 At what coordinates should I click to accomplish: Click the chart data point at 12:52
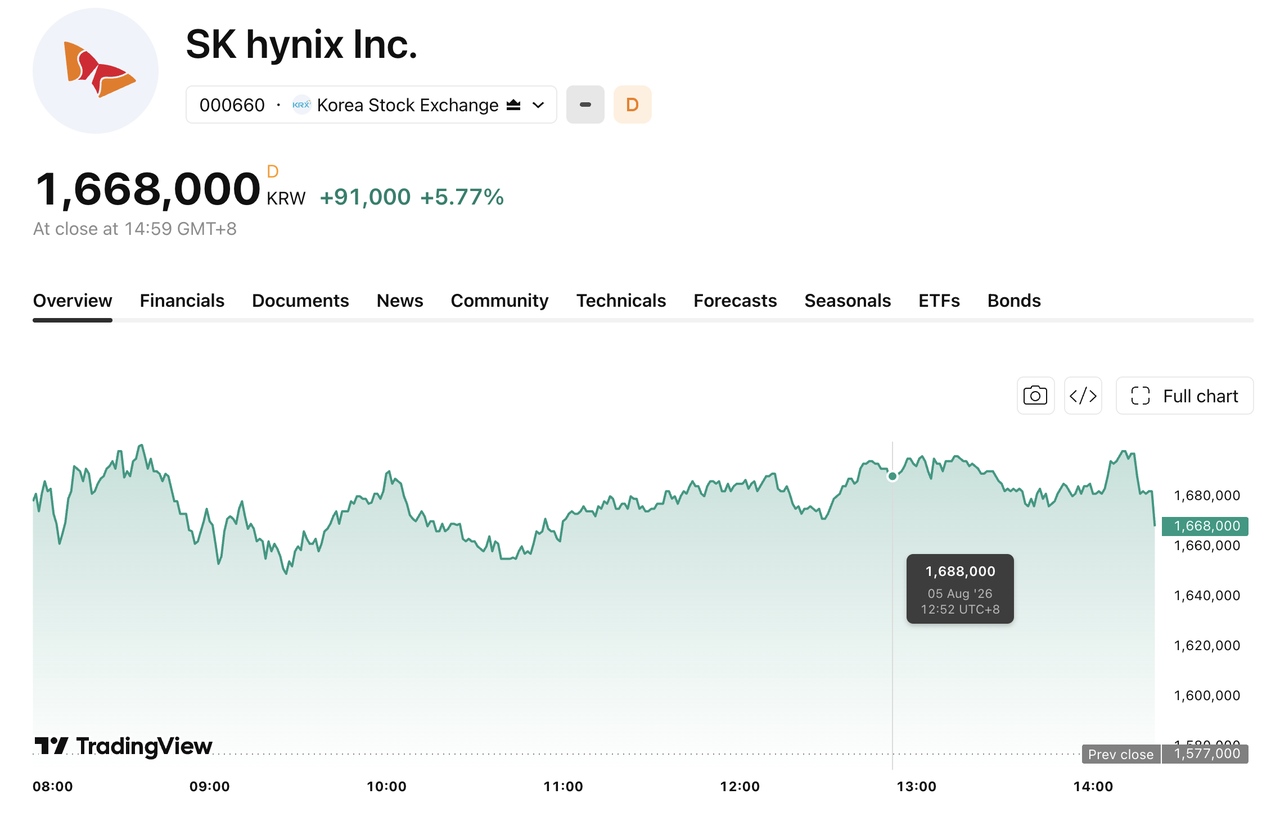pos(893,476)
